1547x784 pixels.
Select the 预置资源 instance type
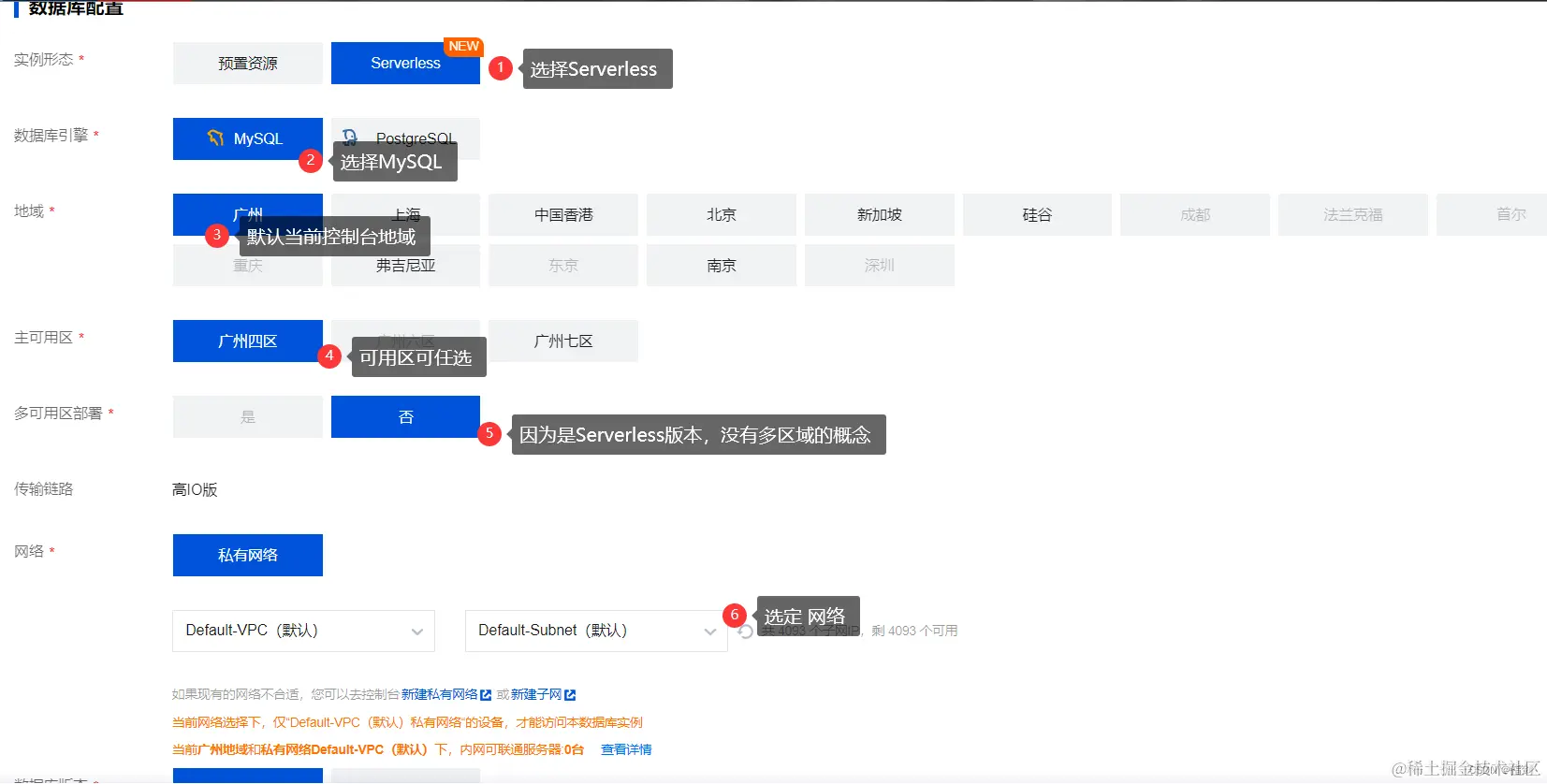pyautogui.click(x=248, y=63)
